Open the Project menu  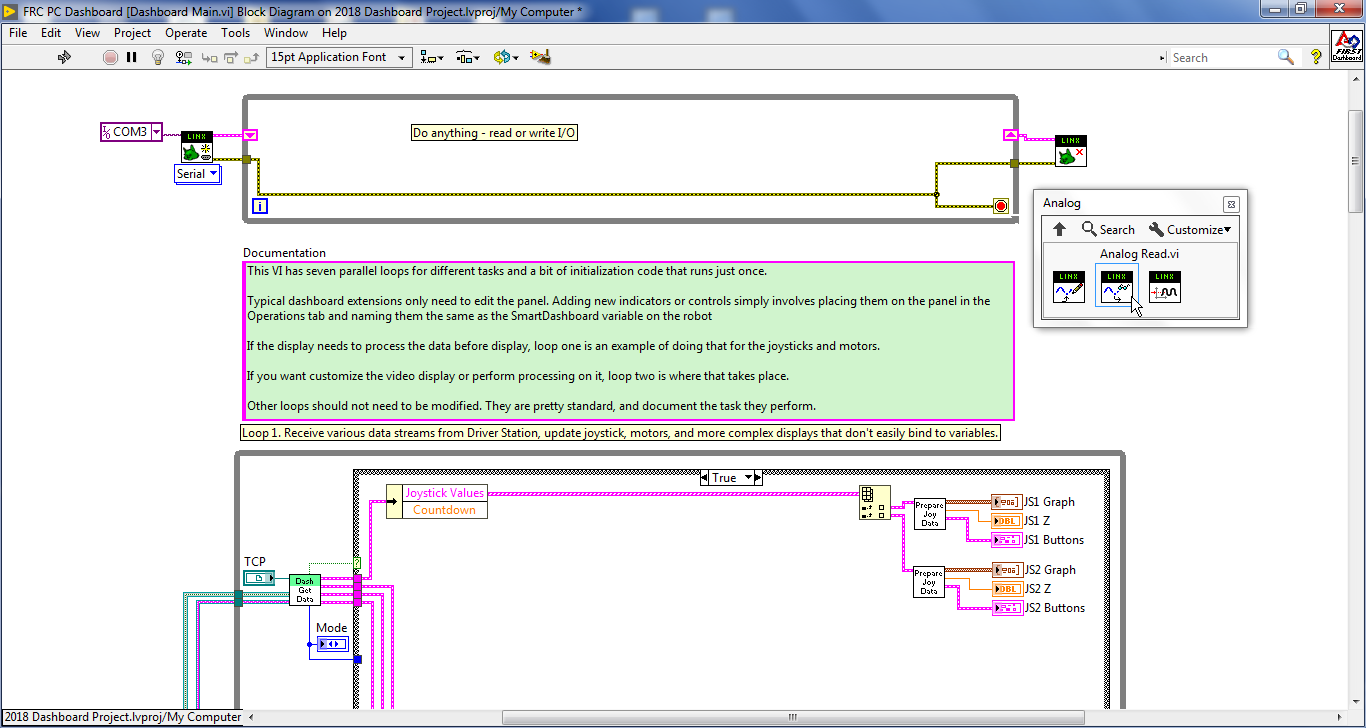(x=132, y=32)
